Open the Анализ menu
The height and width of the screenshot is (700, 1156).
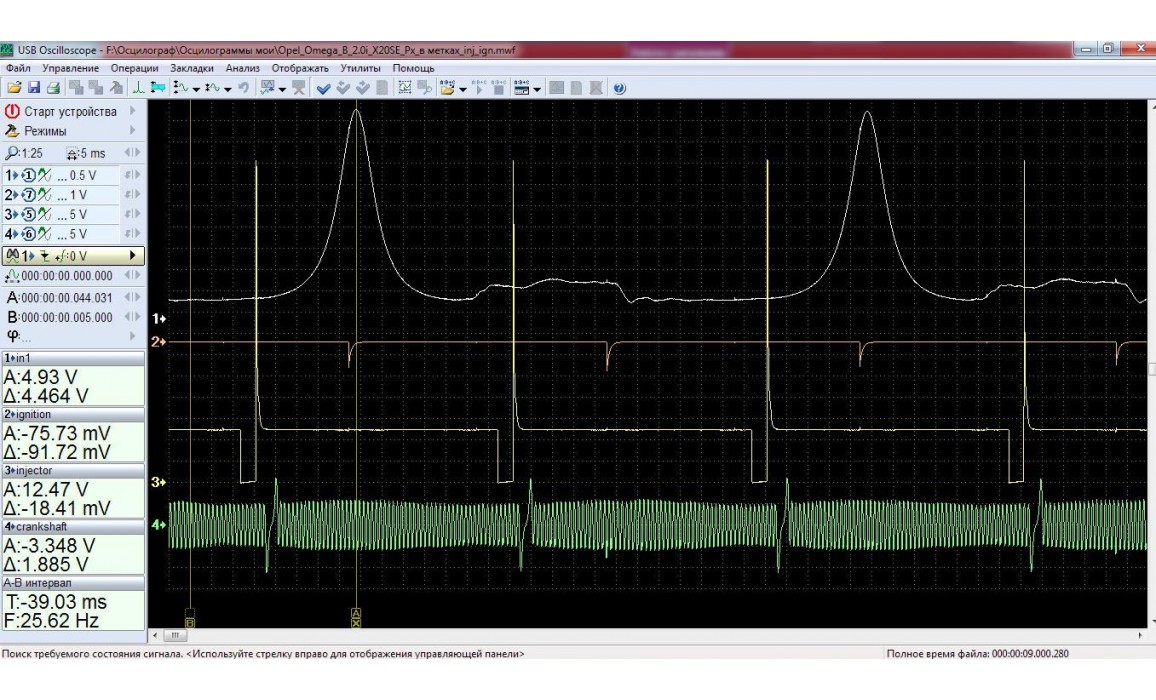[x=242, y=68]
